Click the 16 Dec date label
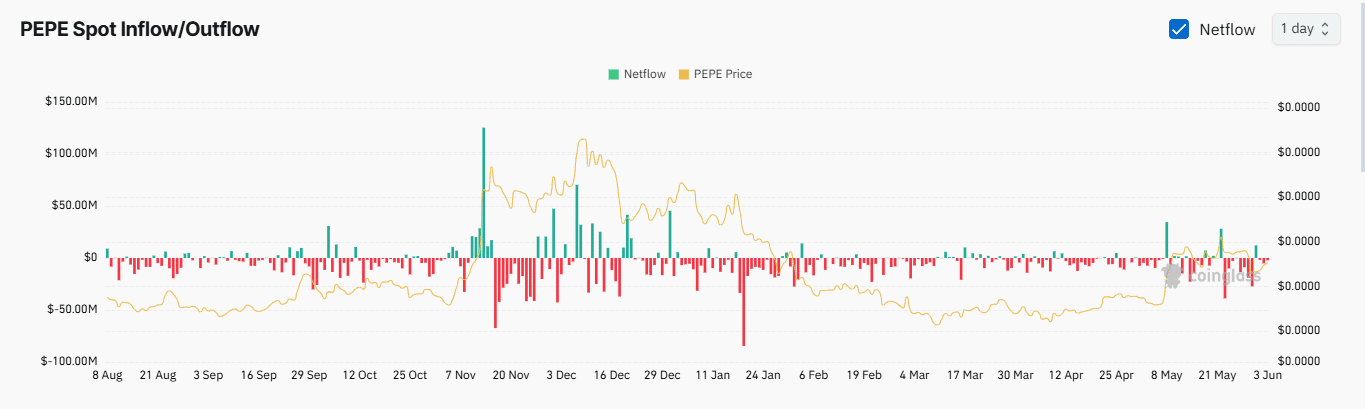The width and height of the screenshot is (1365, 409). pos(612,376)
